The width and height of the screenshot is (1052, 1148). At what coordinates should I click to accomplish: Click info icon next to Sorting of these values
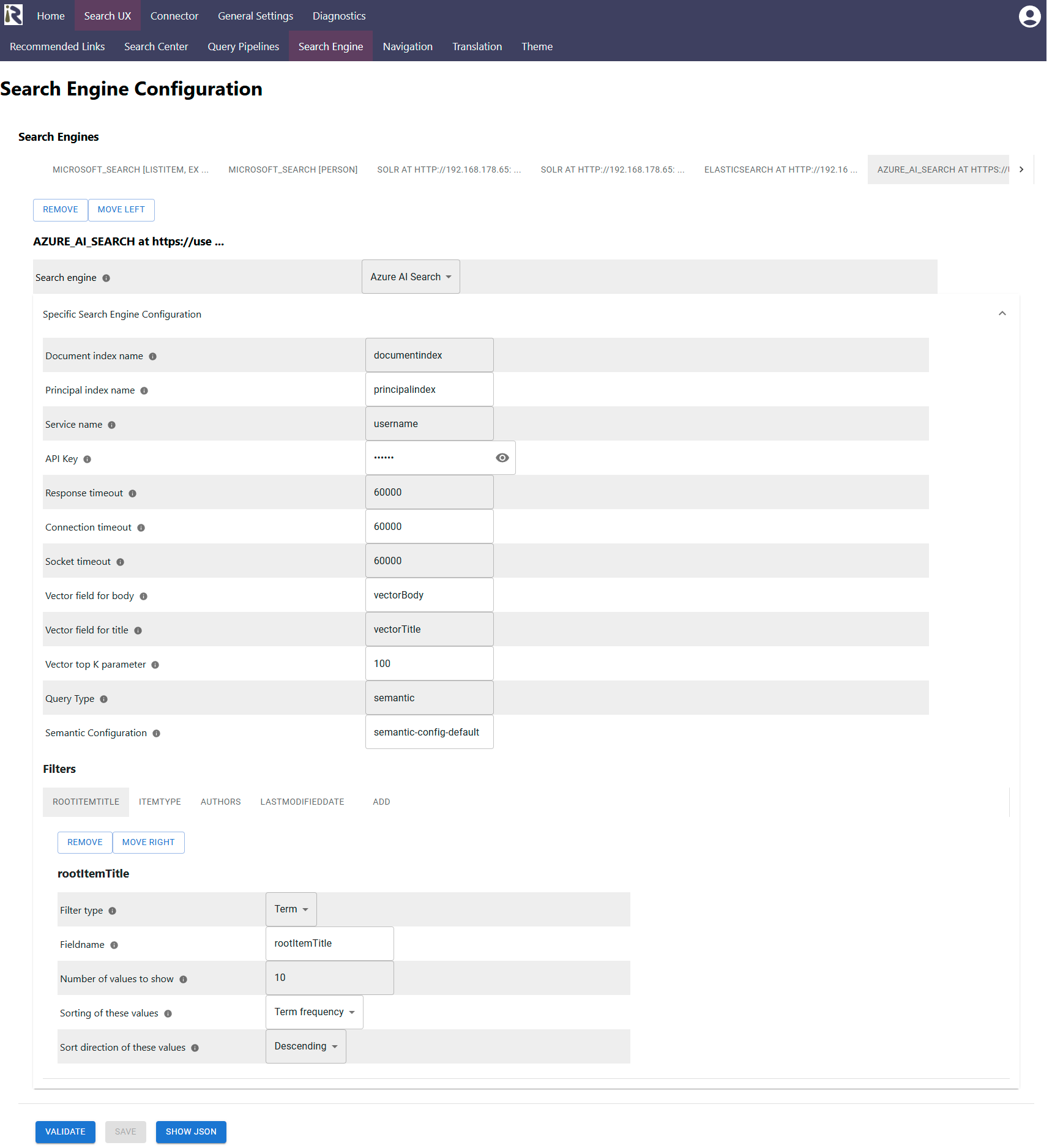[x=168, y=1013]
